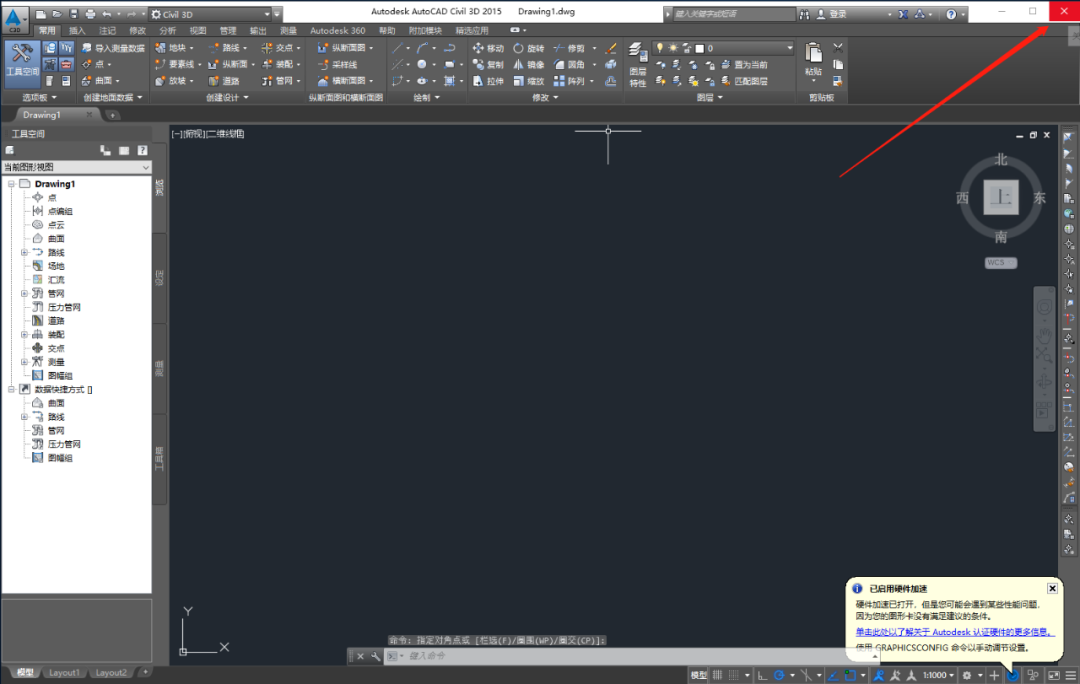Collapse the 数据快捷方式 tree node
1080x684 pixels.
11,389
